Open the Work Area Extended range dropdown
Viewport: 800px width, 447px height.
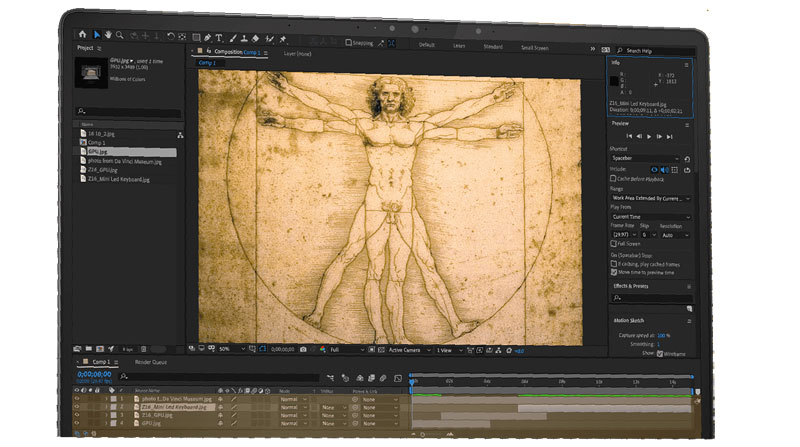click(x=651, y=198)
